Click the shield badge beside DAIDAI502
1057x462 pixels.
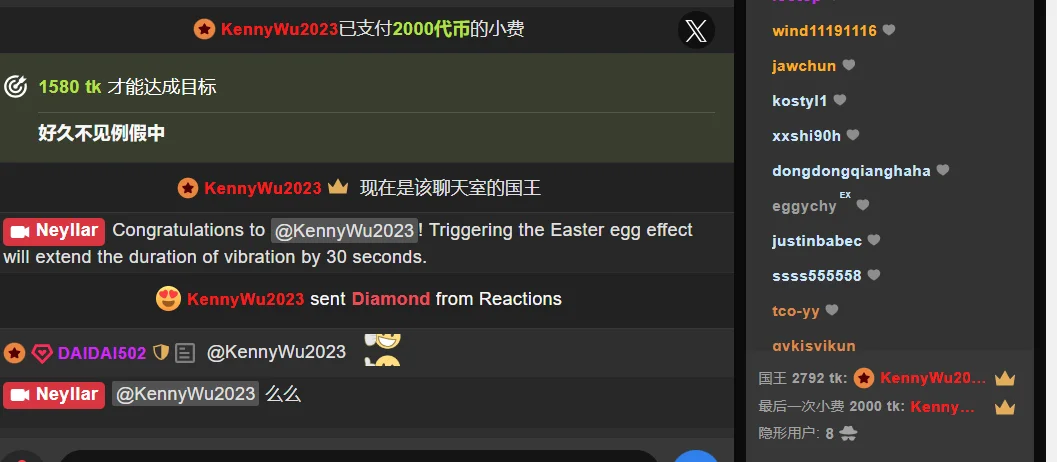[160, 352]
